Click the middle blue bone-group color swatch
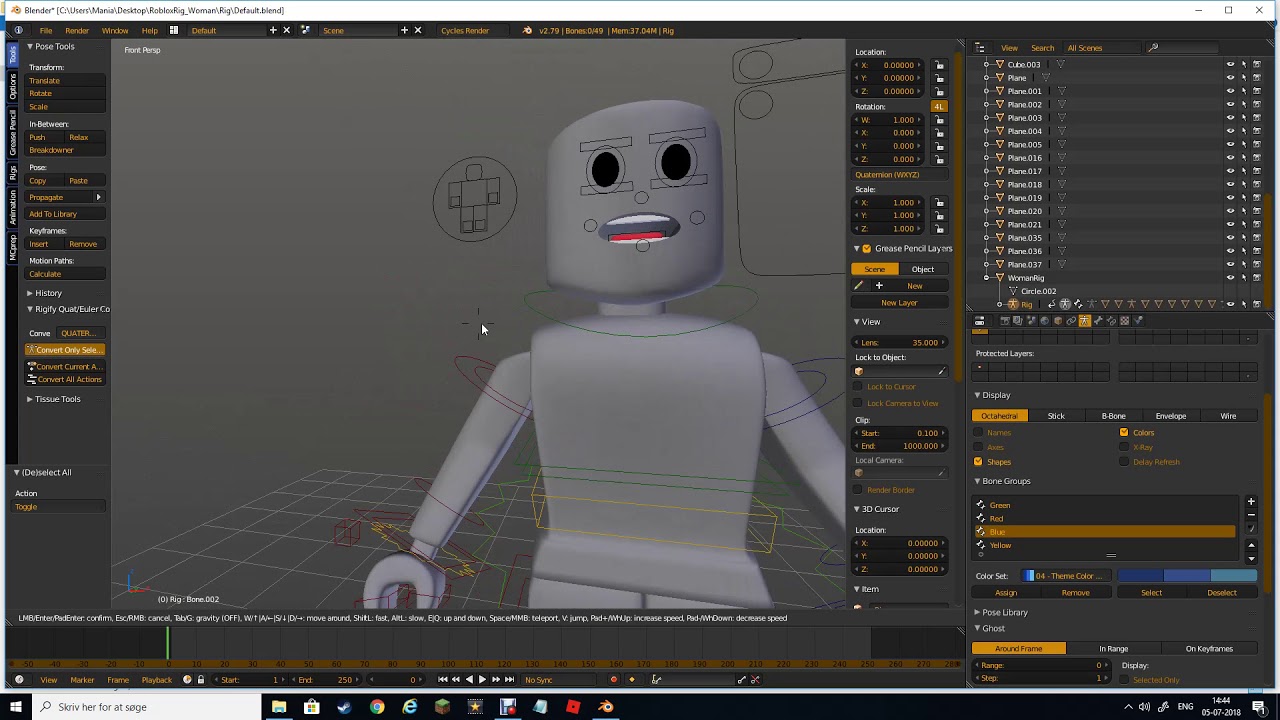The width and height of the screenshot is (1280, 720). click(1187, 576)
